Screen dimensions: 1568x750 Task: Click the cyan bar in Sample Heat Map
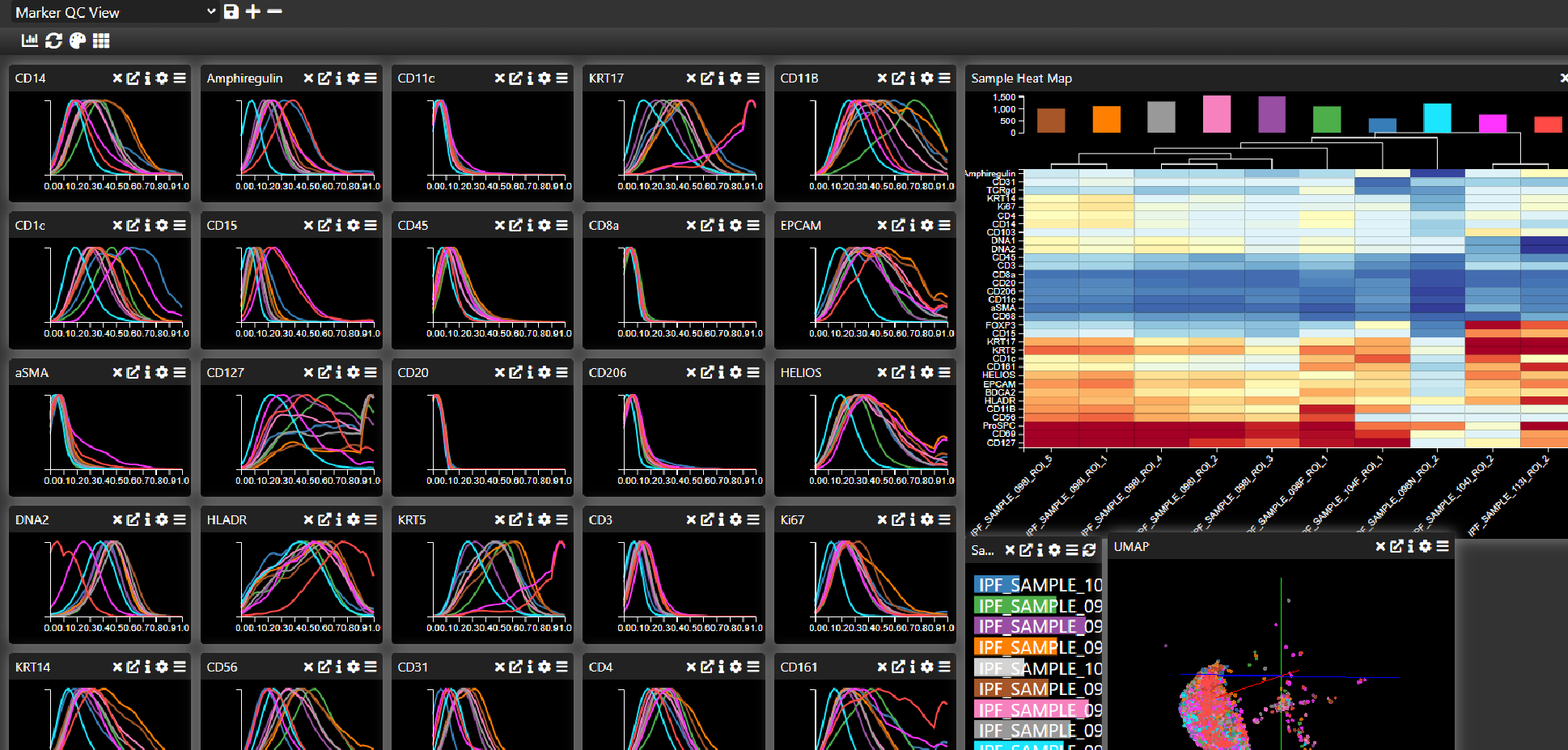1437,118
